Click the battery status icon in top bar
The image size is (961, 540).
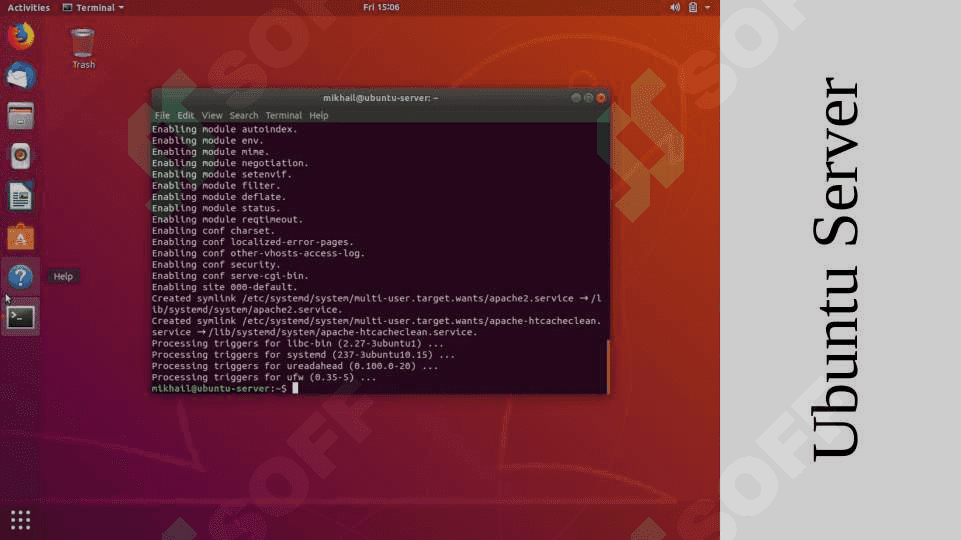click(x=693, y=7)
